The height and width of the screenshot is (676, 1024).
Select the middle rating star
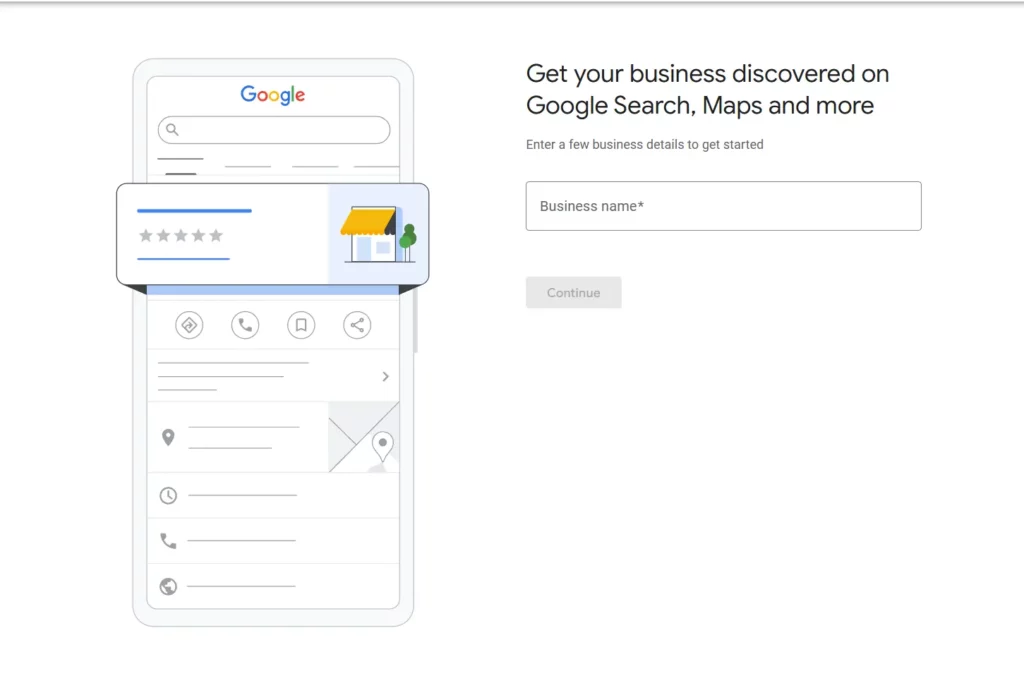(x=181, y=235)
